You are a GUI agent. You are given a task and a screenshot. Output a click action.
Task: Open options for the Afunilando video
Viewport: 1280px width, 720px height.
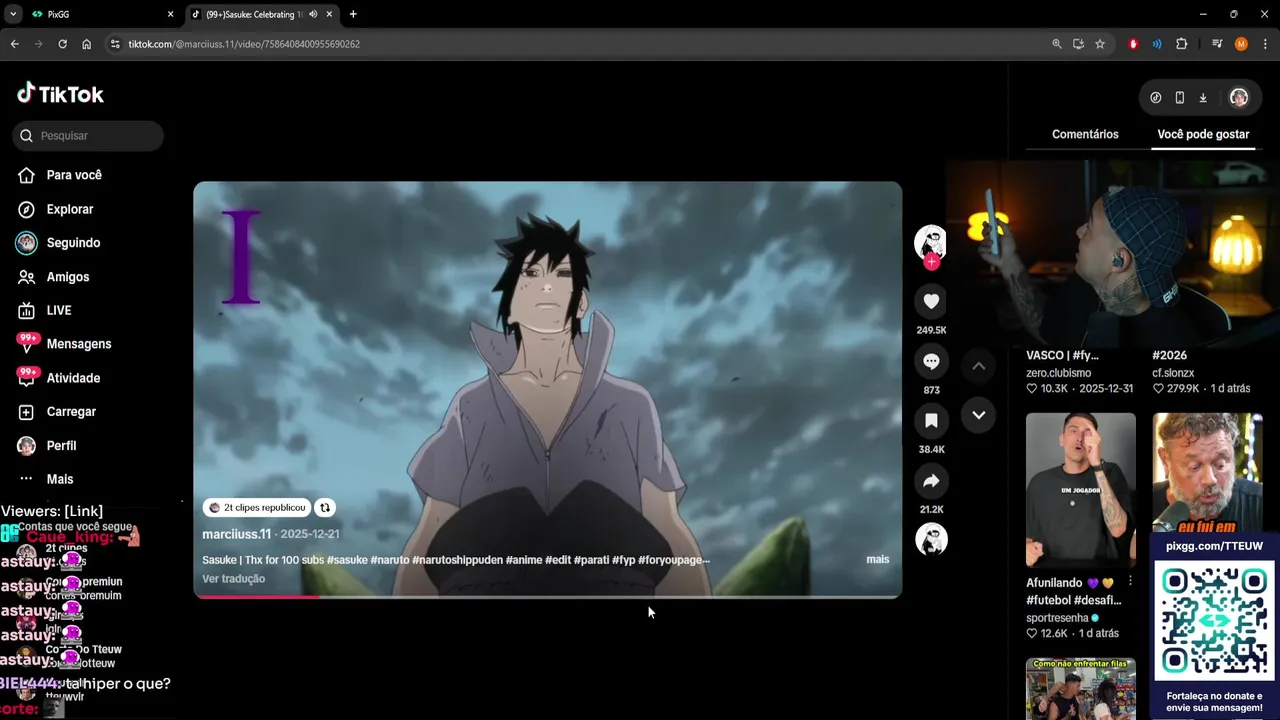tap(1130, 581)
